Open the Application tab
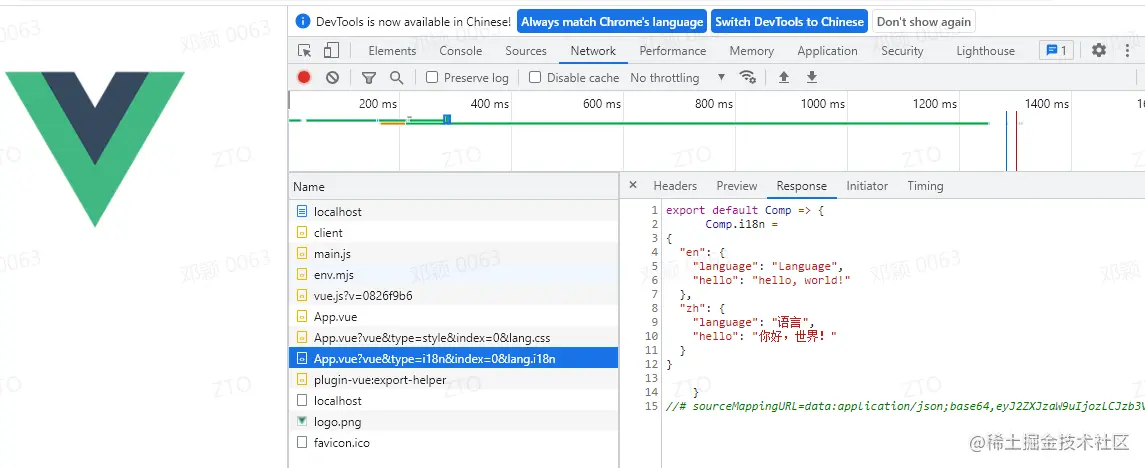The width and height of the screenshot is (1145, 468). 827,51
